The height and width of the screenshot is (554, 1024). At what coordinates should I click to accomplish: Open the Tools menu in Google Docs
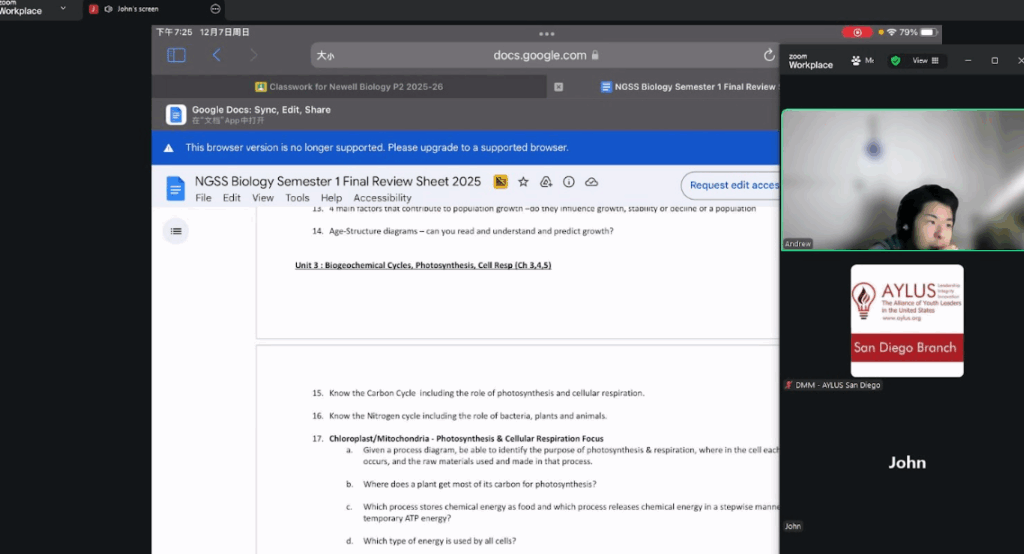(x=297, y=198)
